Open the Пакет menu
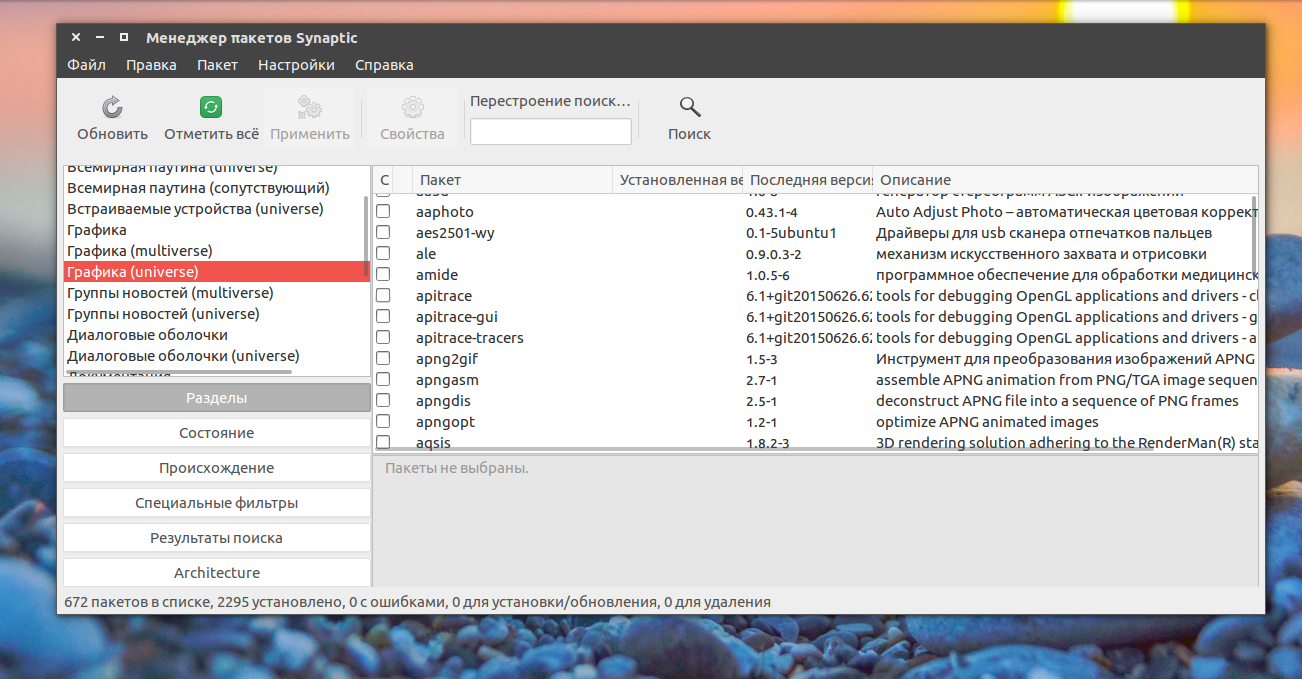Screen dimensions: 1302x679 click(x=217, y=65)
